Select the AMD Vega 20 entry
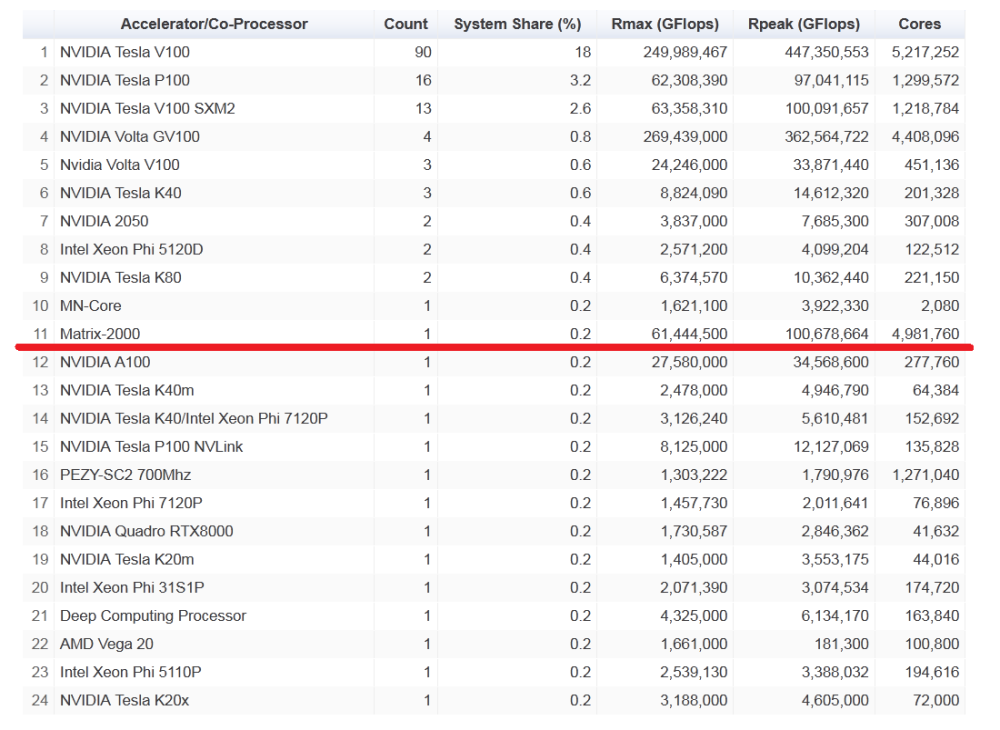The height and width of the screenshot is (730, 1000). [x=107, y=644]
